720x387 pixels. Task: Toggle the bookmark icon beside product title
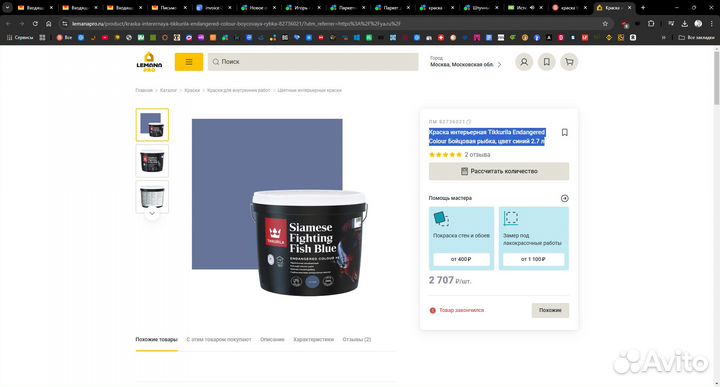click(565, 132)
